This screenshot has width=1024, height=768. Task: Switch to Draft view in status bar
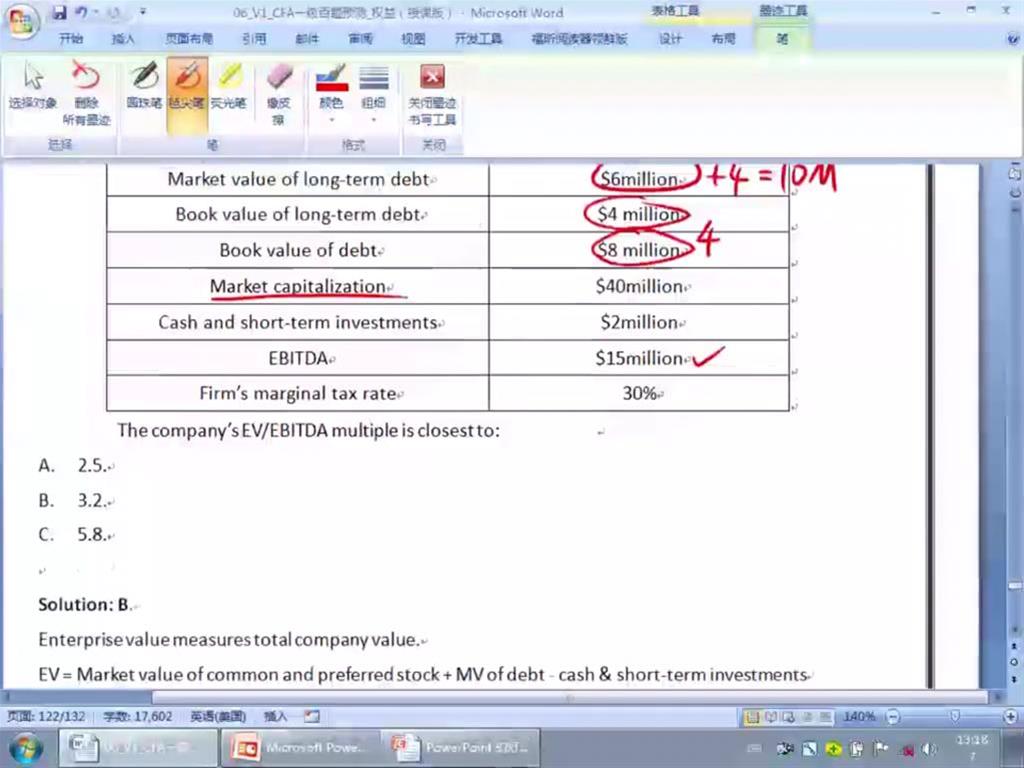pos(824,717)
